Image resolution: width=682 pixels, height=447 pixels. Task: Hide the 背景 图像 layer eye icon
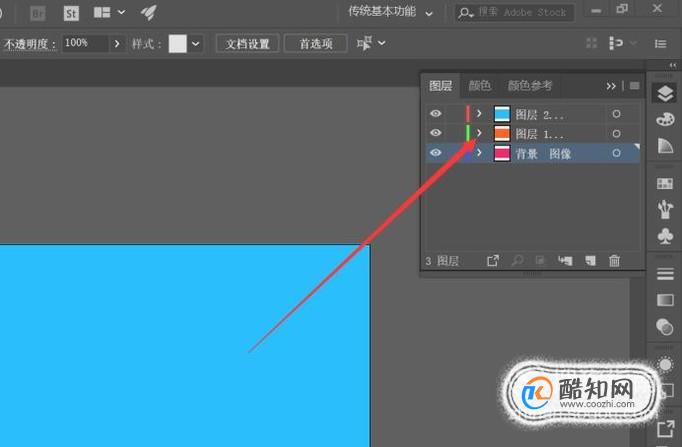click(435, 153)
